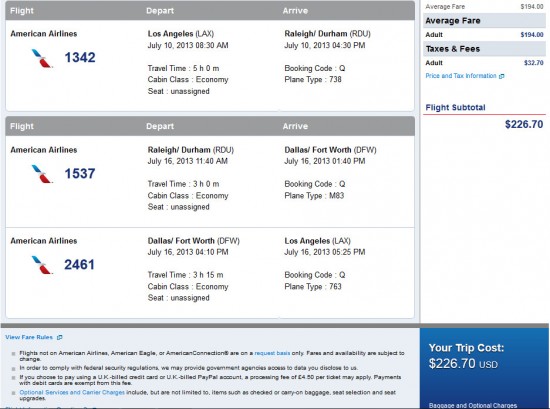
Task: Click Baggage and Optional Charges link
Action: coord(472,405)
